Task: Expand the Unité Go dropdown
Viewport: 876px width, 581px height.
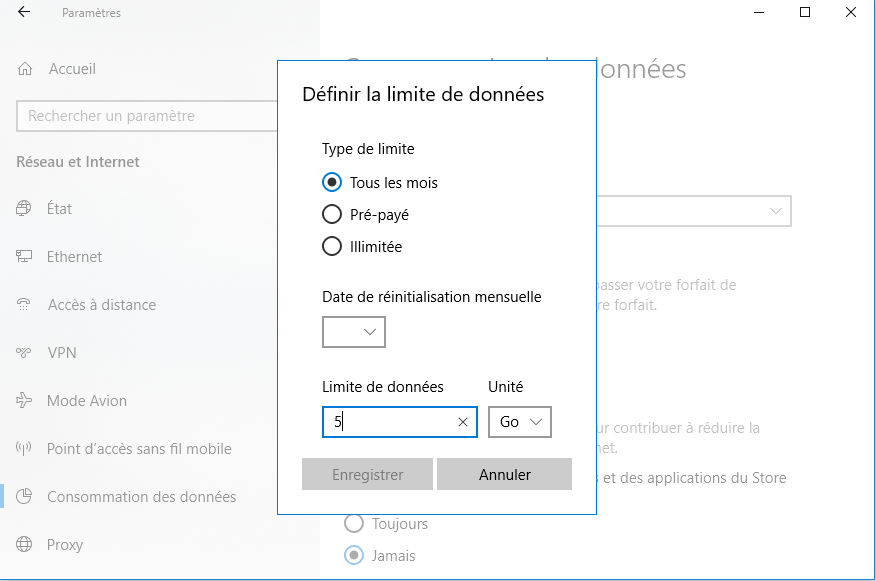Action: [x=520, y=422]
